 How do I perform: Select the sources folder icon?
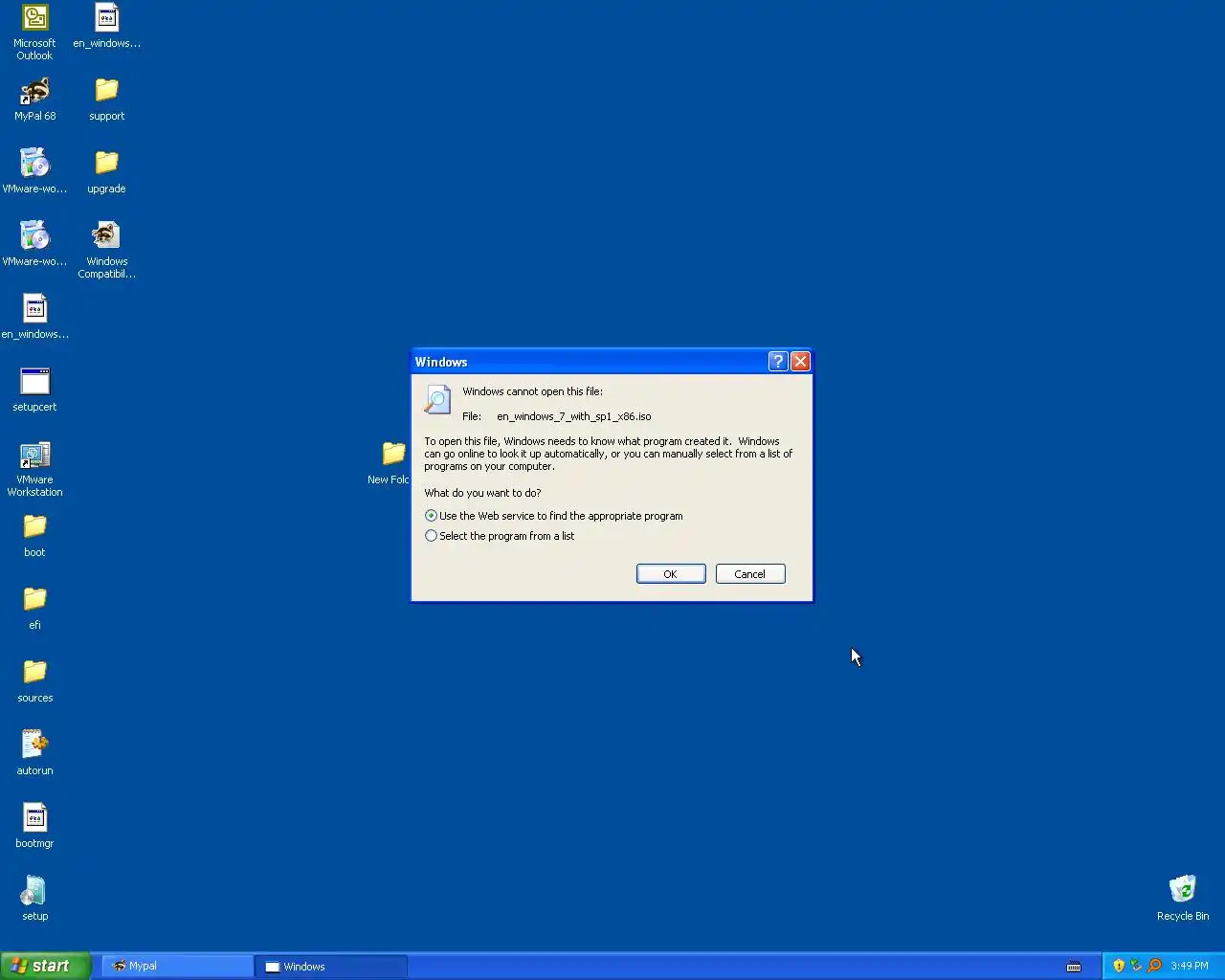34,680
